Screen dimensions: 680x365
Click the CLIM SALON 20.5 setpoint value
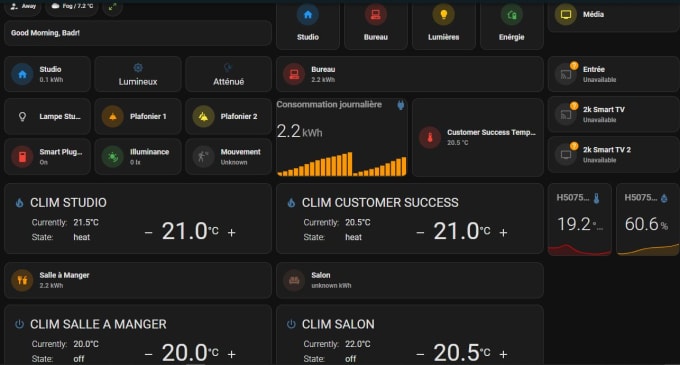tap(461, 352)
